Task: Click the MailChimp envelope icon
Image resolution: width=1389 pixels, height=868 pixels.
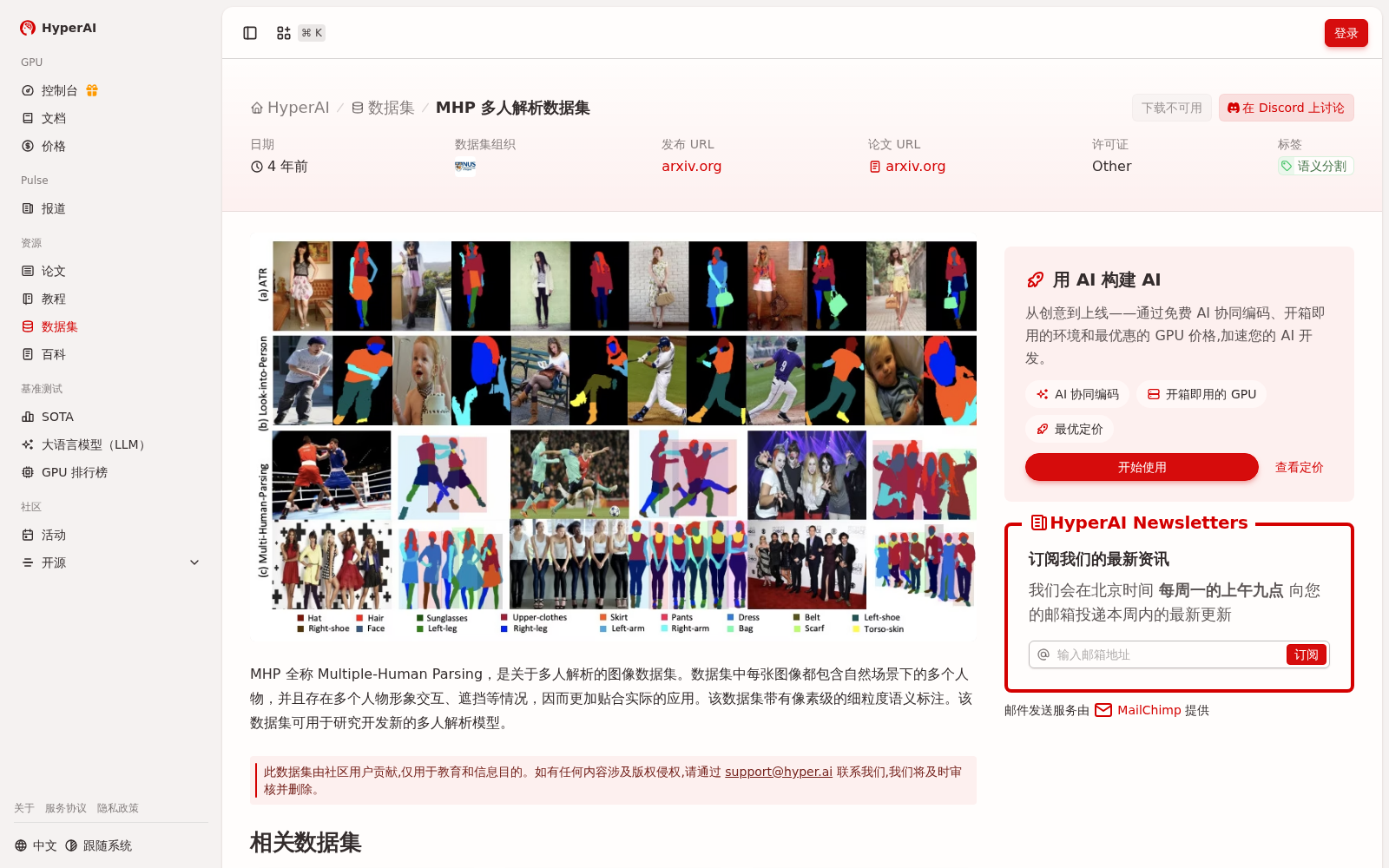Action: pyautogui.click(x=1103, y=710)
